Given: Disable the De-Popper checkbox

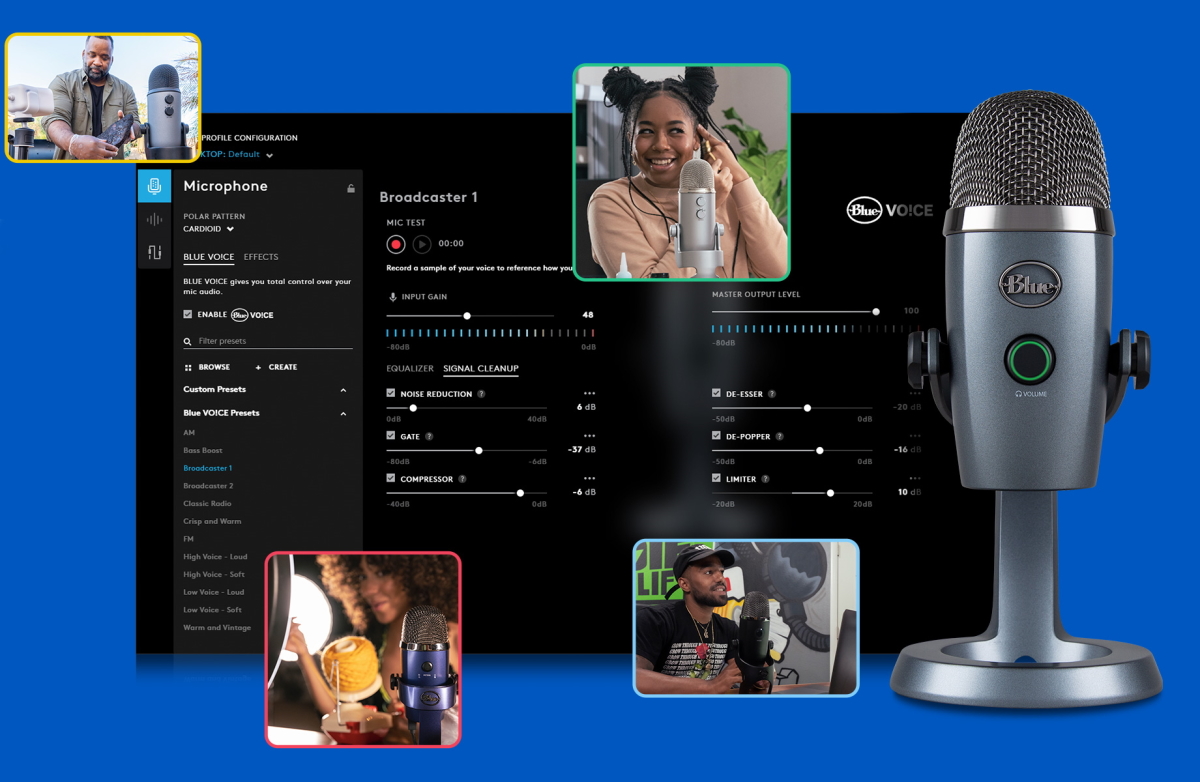Looking at the screenshot, I should [716, 437].
